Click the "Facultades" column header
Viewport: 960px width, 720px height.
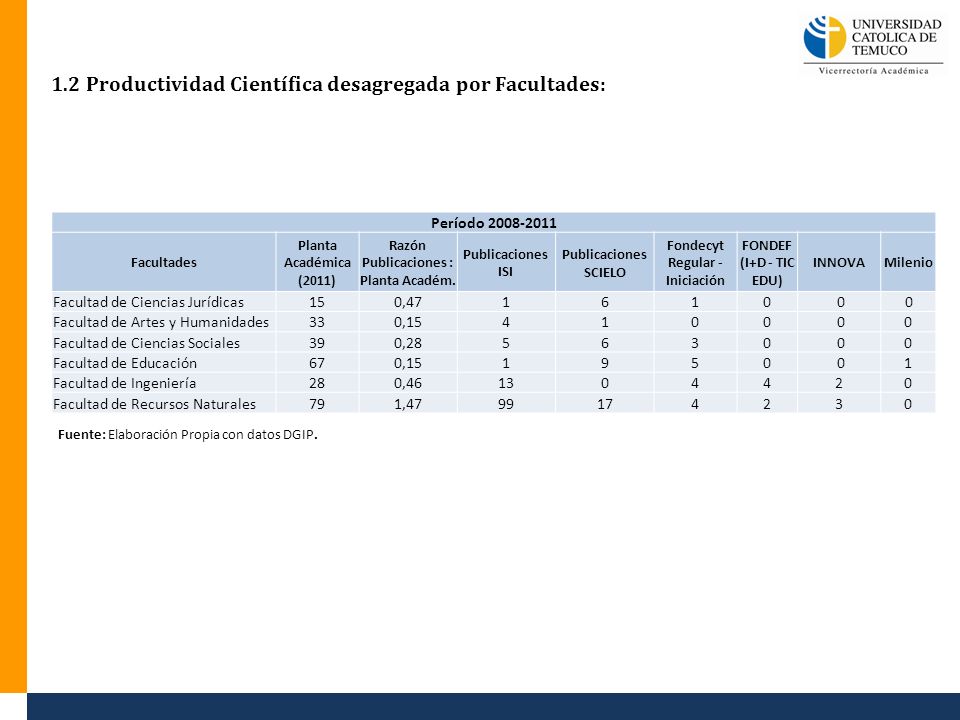click(163, 262)
